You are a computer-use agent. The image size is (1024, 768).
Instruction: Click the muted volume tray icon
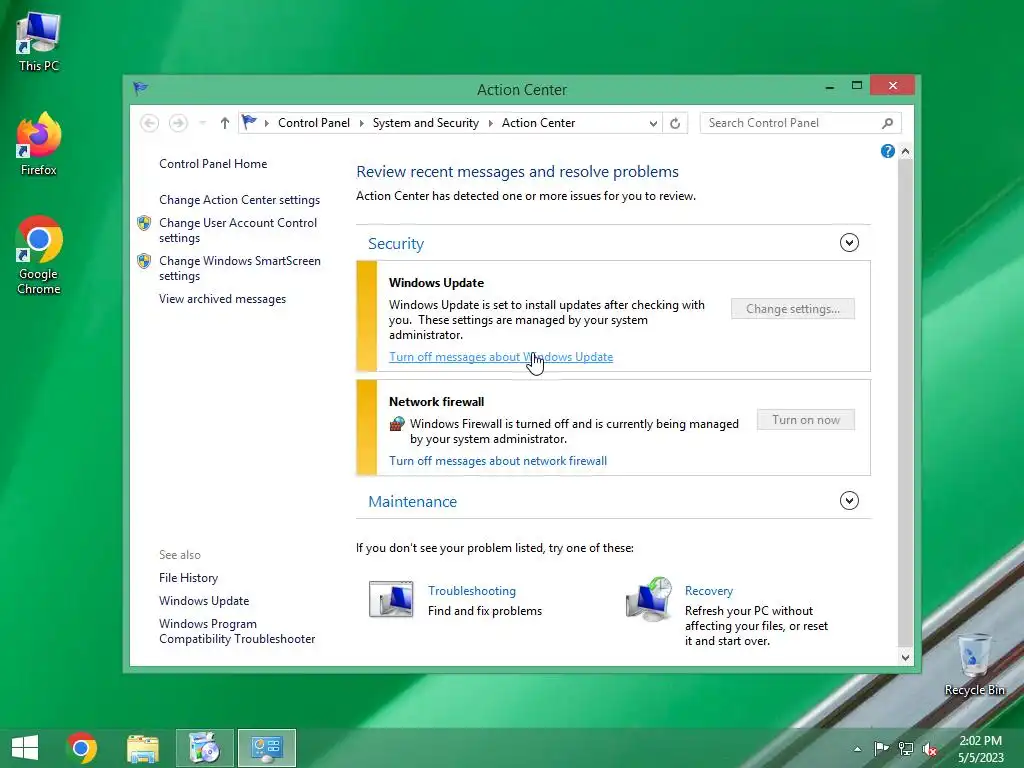click(x=930, y=749)
